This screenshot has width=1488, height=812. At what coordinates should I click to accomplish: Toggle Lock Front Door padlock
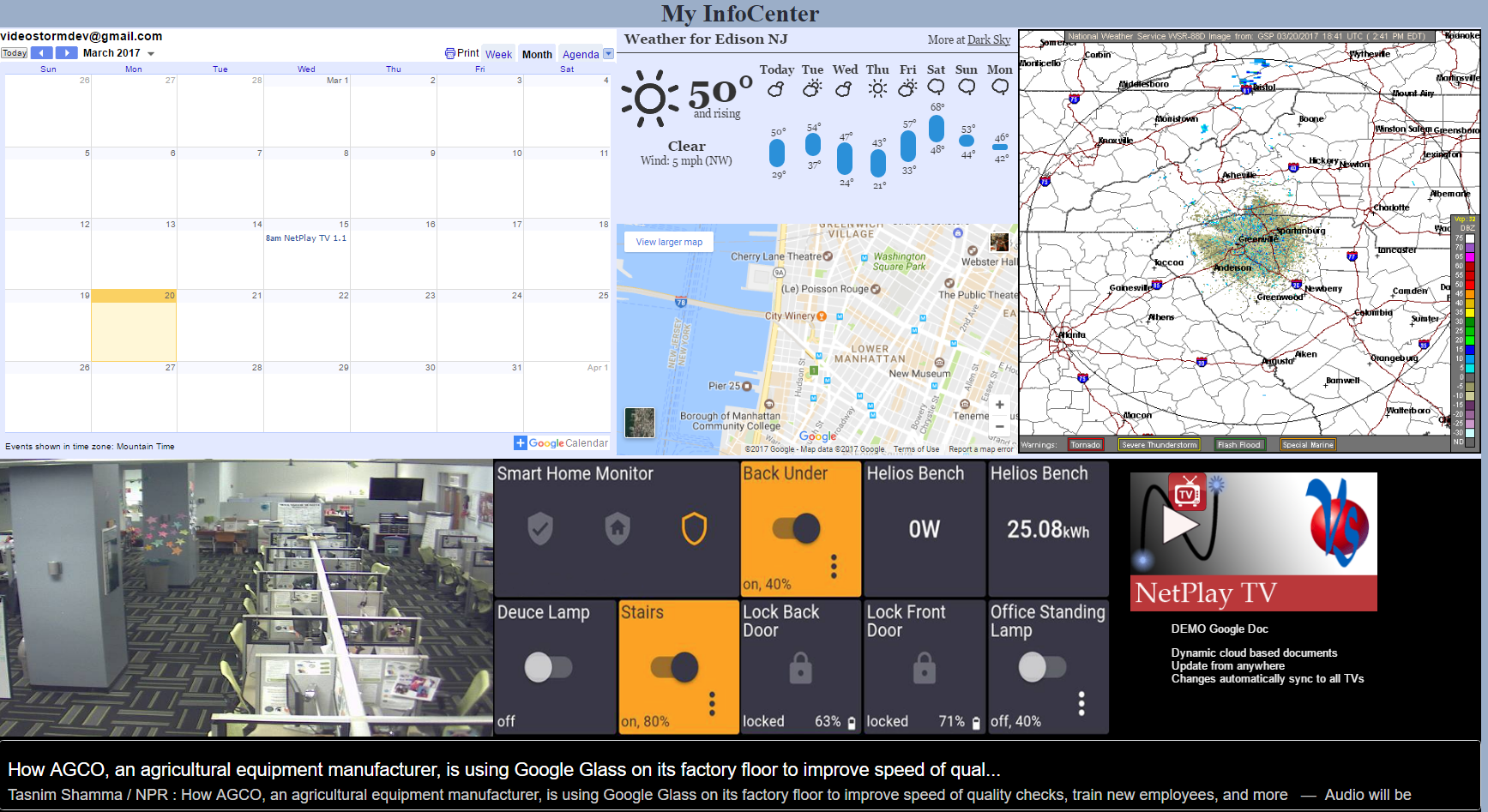[924, 668]
